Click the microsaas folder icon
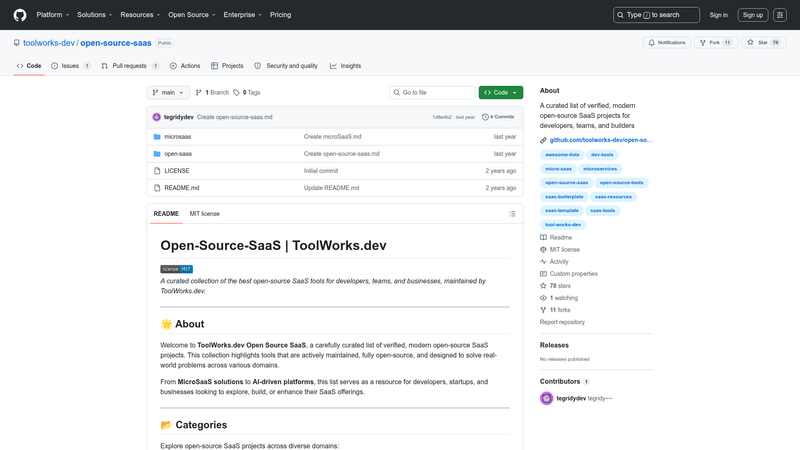The height and width of the screenshot is (450, 800). point(157,137)
